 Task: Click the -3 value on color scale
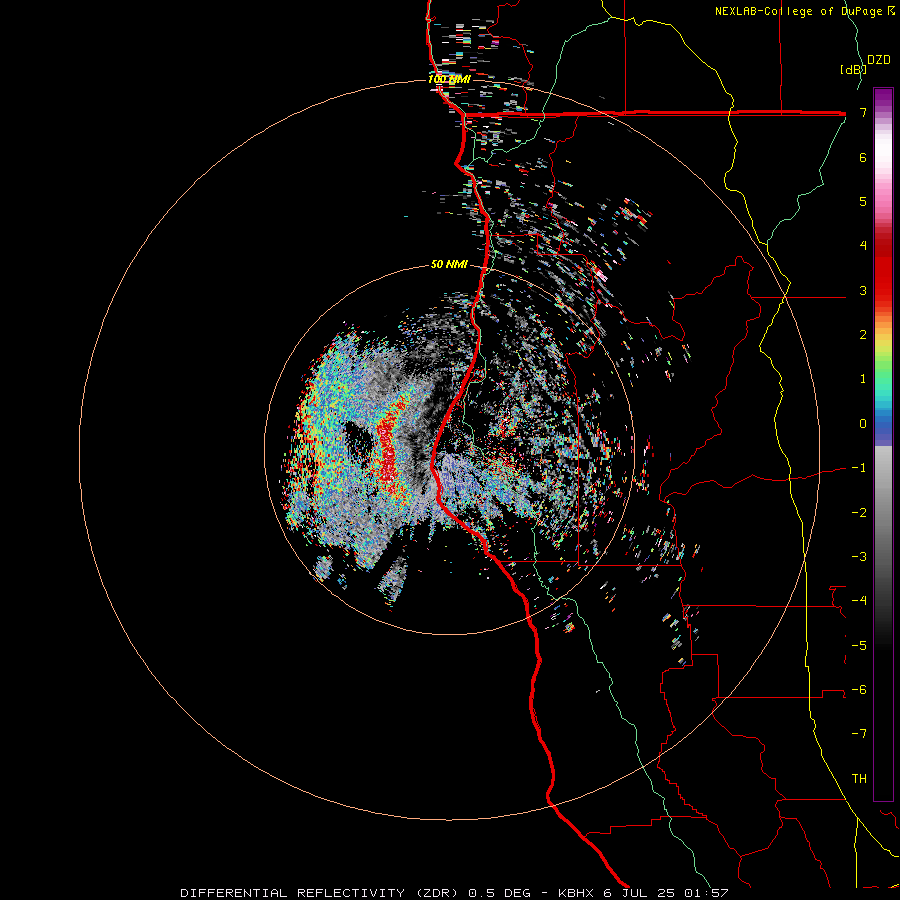tap(859, 556)
